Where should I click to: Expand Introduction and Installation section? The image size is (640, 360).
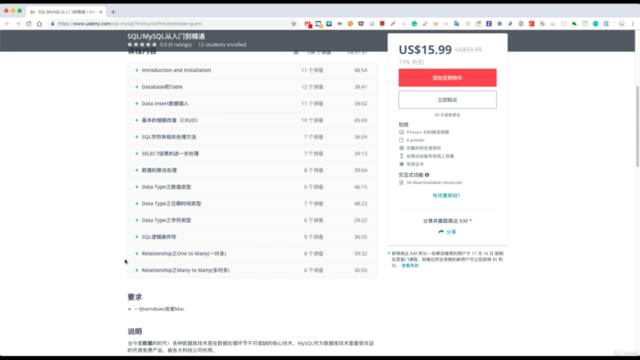click(252, 70)
